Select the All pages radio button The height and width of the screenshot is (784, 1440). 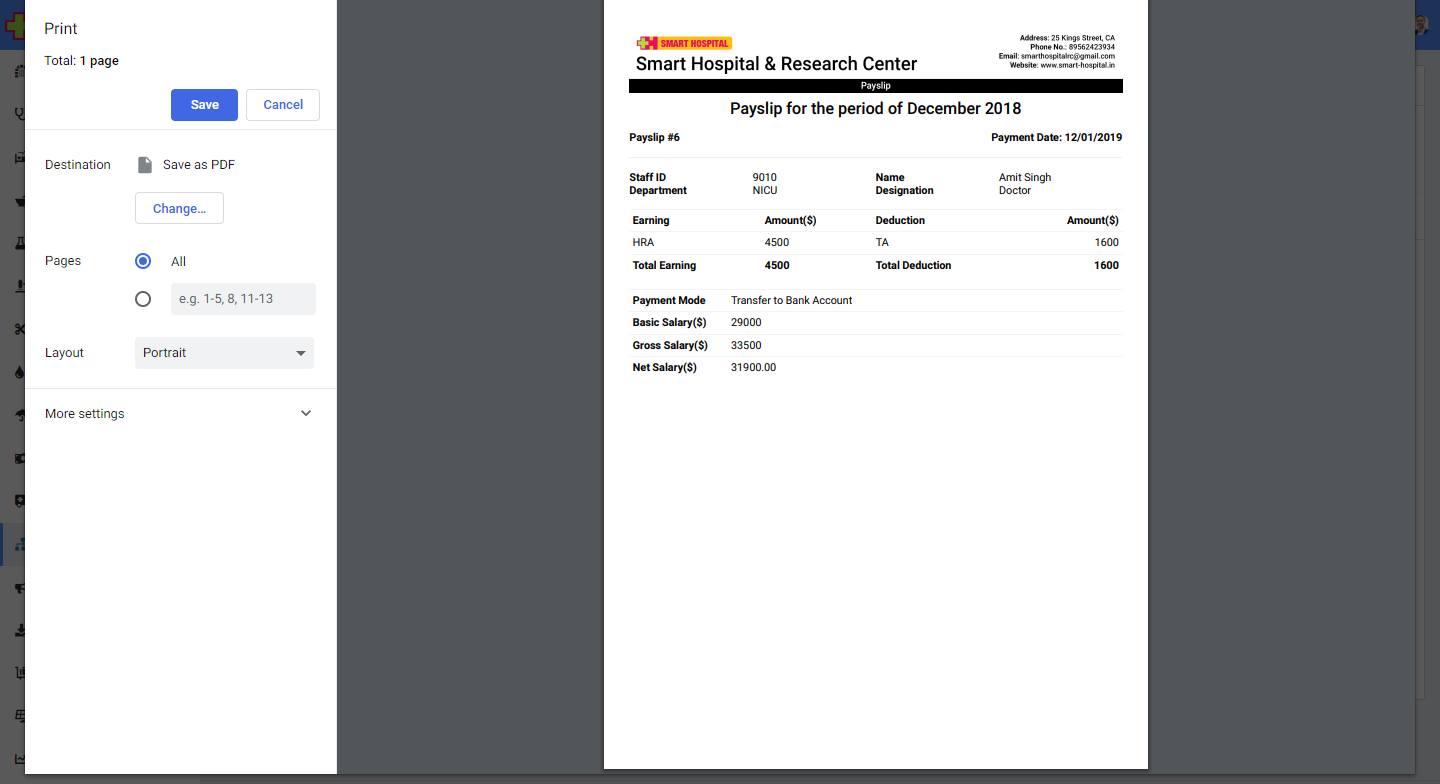click(143, 261)
